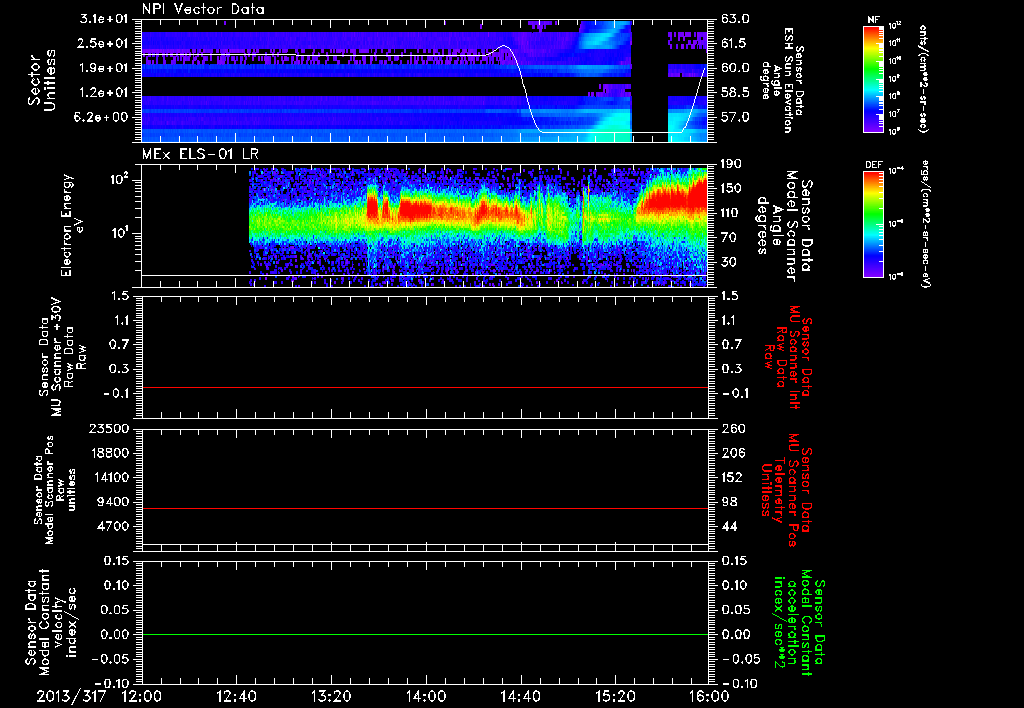Click the 150 scanner angle tick
The image size is (1024, 708).
(732, 188)
